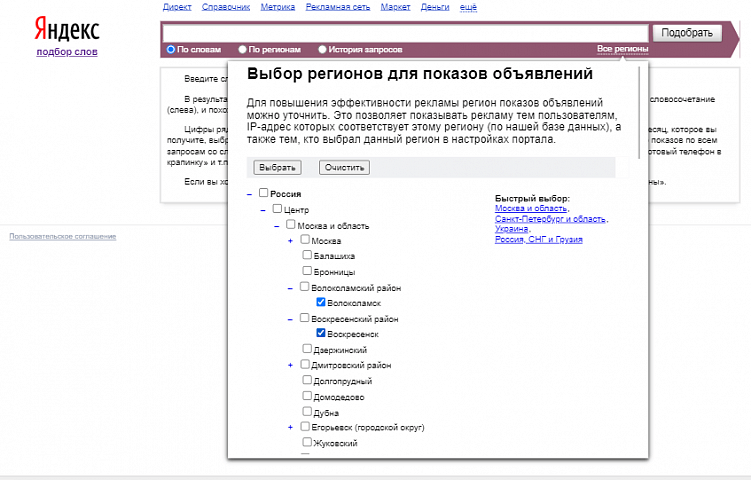
Task: Select the По регионам radio button
Action: pyautogui.click(x=242, y=49)
